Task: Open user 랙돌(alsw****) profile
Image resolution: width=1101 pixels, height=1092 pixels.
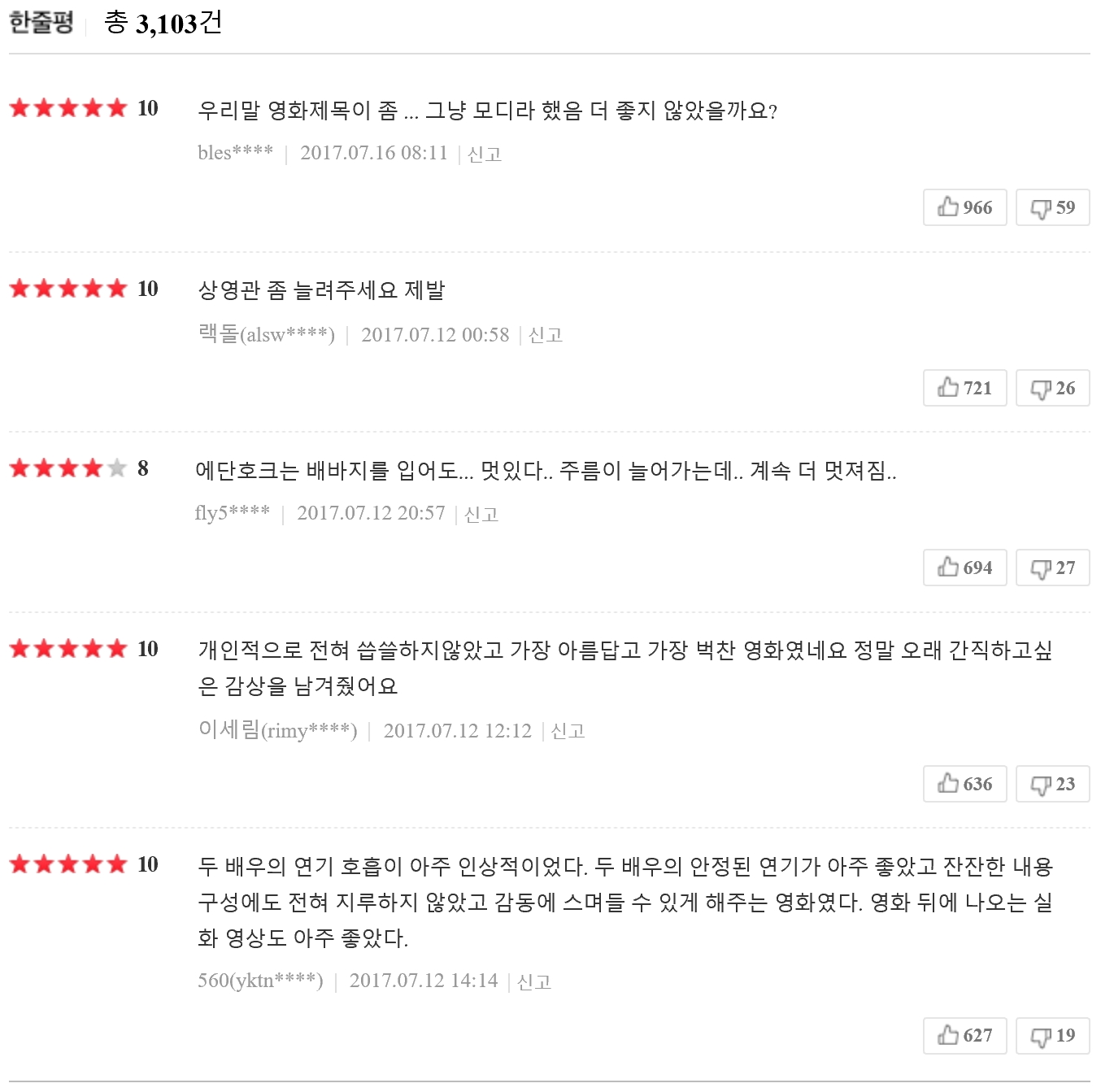Action: click(267, 334)
